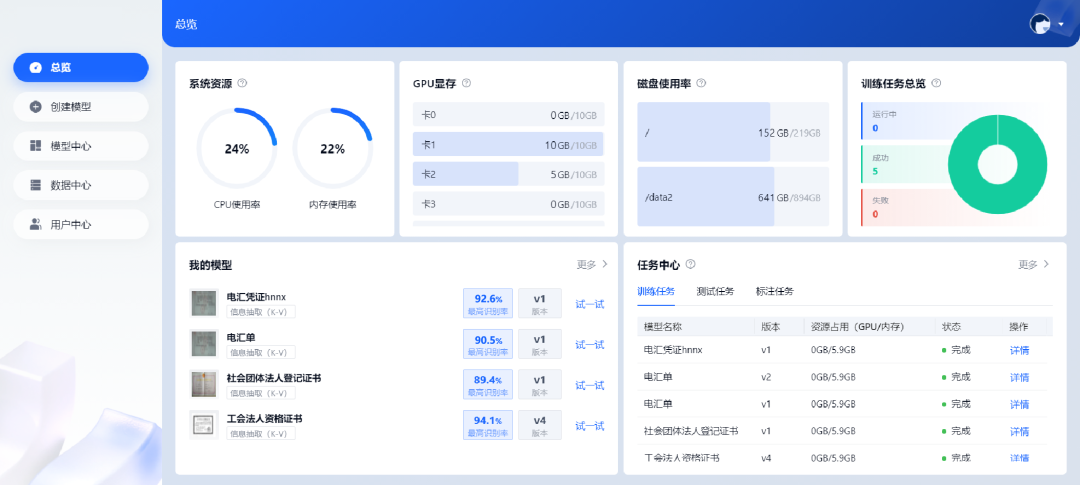Viewport: 1080px width, 485px height.
Task: Open 详情 for 电汇单 v2 task
Action: coord(1019,377)
